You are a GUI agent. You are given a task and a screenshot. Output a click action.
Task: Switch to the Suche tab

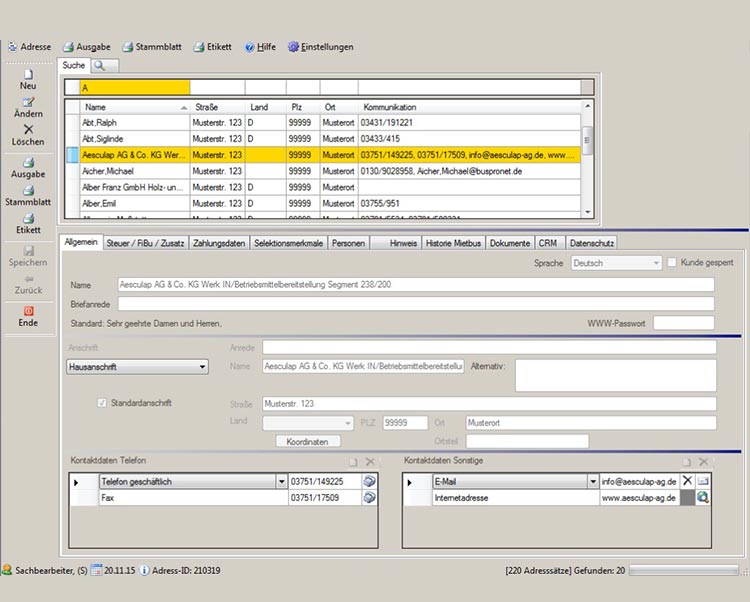click(x=74, y=65)
